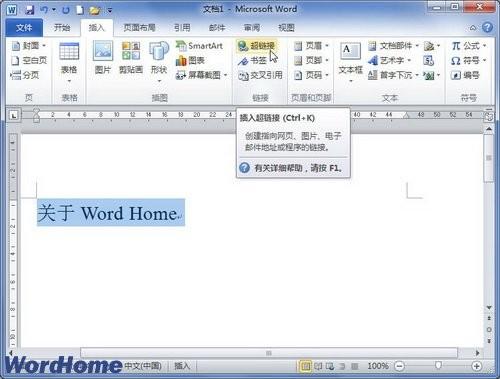Image resolution: width=500 pixels, height=379 pixels.
Task: Click the vertical scrollbar up arrow
Action: tap(489, 129)
